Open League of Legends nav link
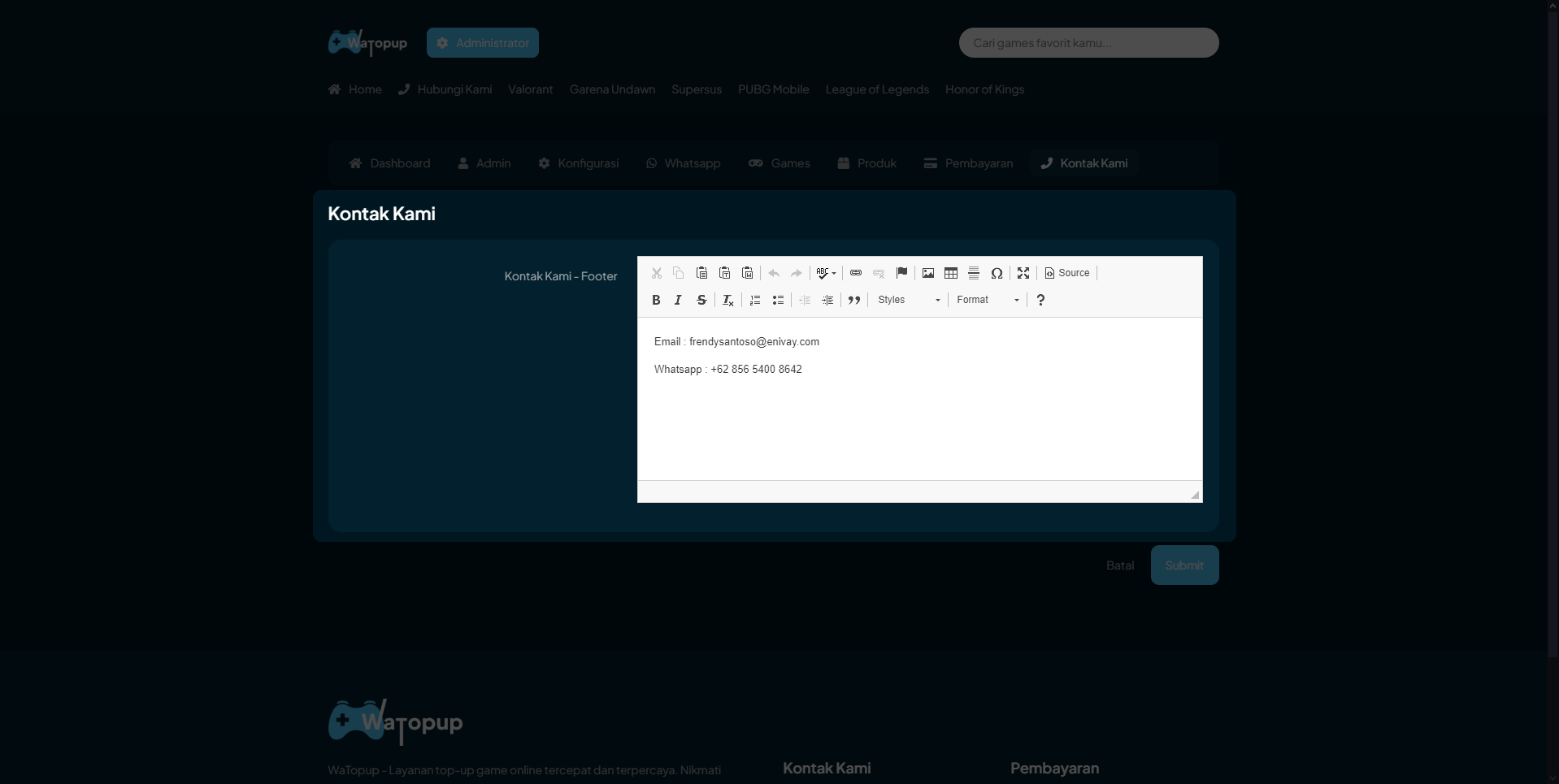Image resolution: width=1559 pixels, height=784 pixels. (x=877, y=89)
